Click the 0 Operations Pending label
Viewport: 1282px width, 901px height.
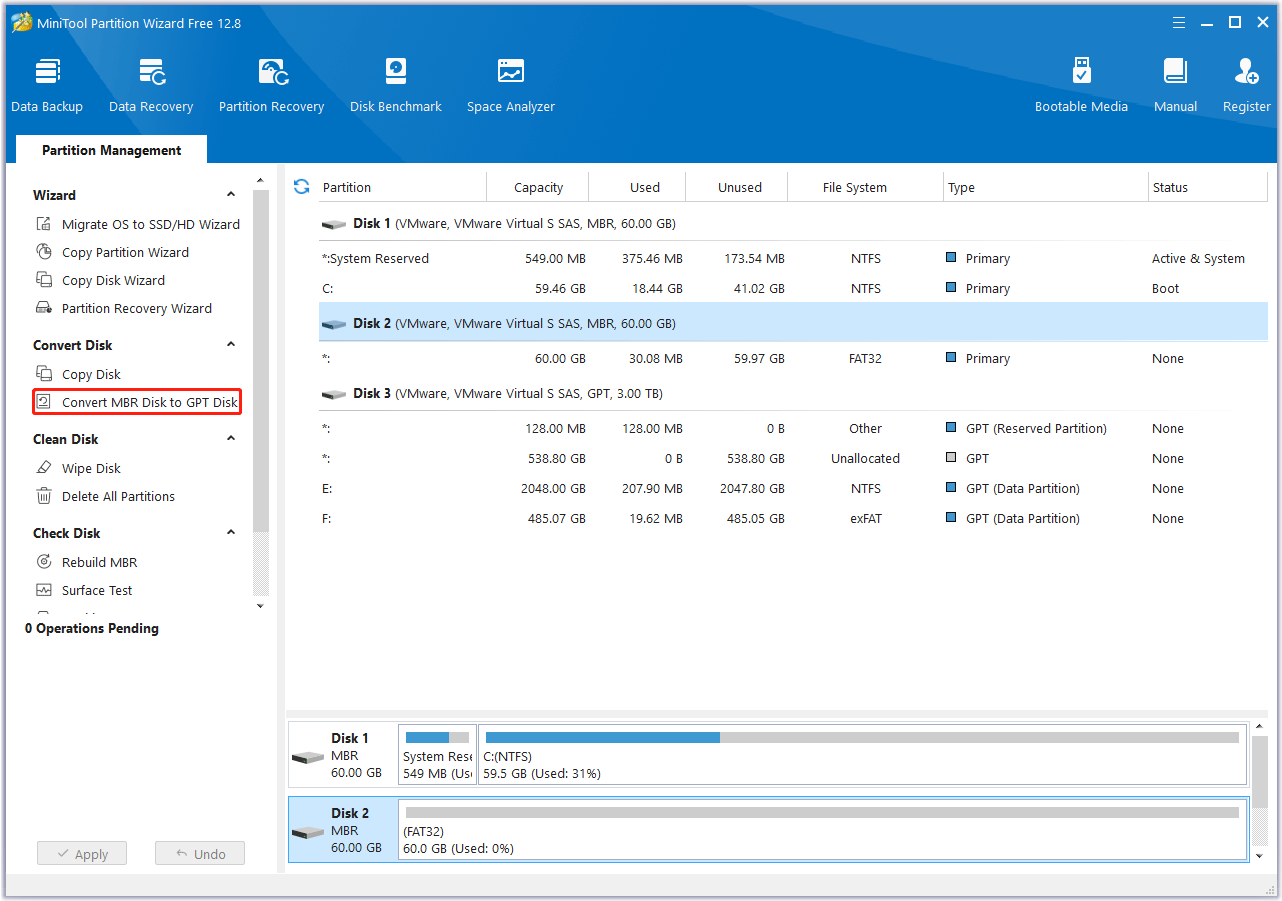(92, 628)
